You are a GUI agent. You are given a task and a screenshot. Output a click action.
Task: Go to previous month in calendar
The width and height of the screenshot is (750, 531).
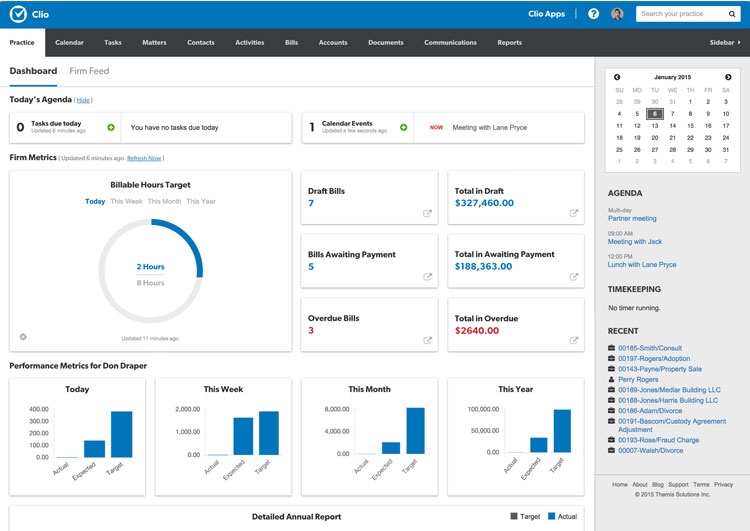click(x=617, y=77)
